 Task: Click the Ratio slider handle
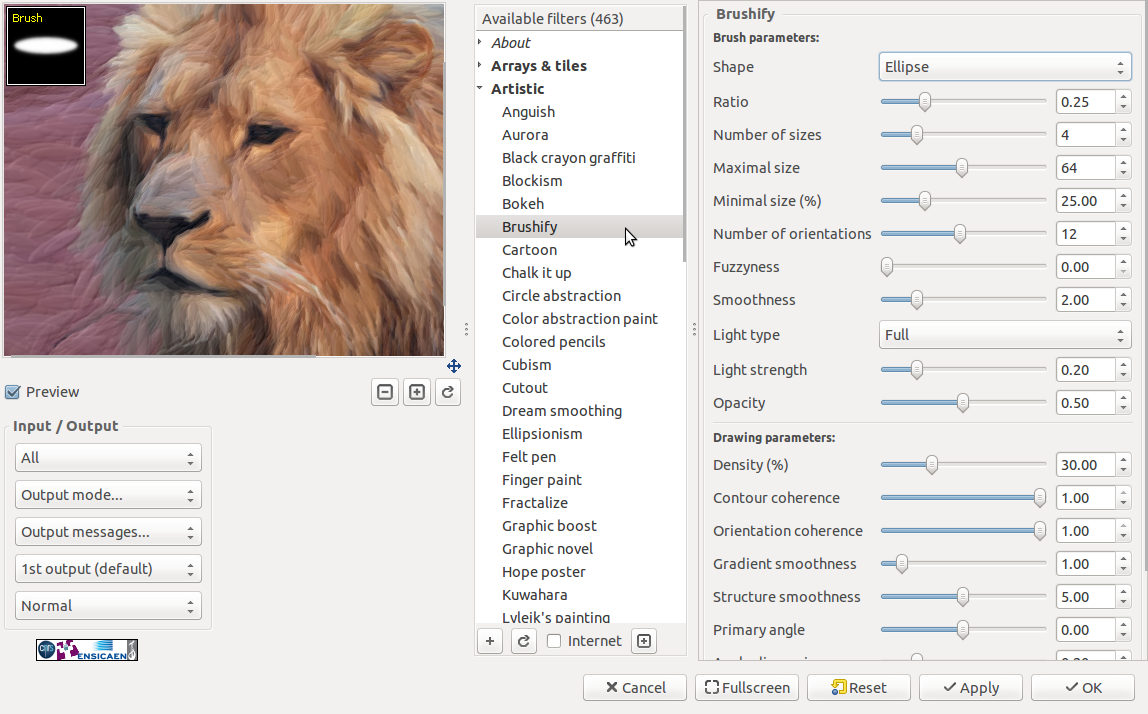(925, 102)
